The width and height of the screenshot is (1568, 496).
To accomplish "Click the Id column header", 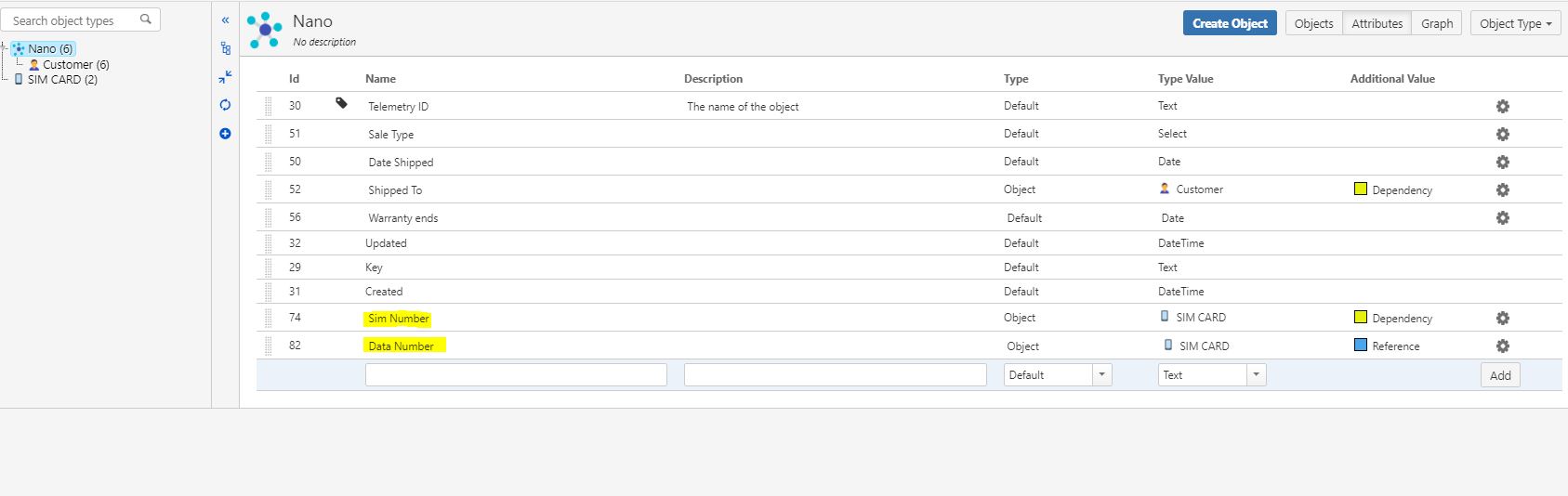I will [294, 78].
